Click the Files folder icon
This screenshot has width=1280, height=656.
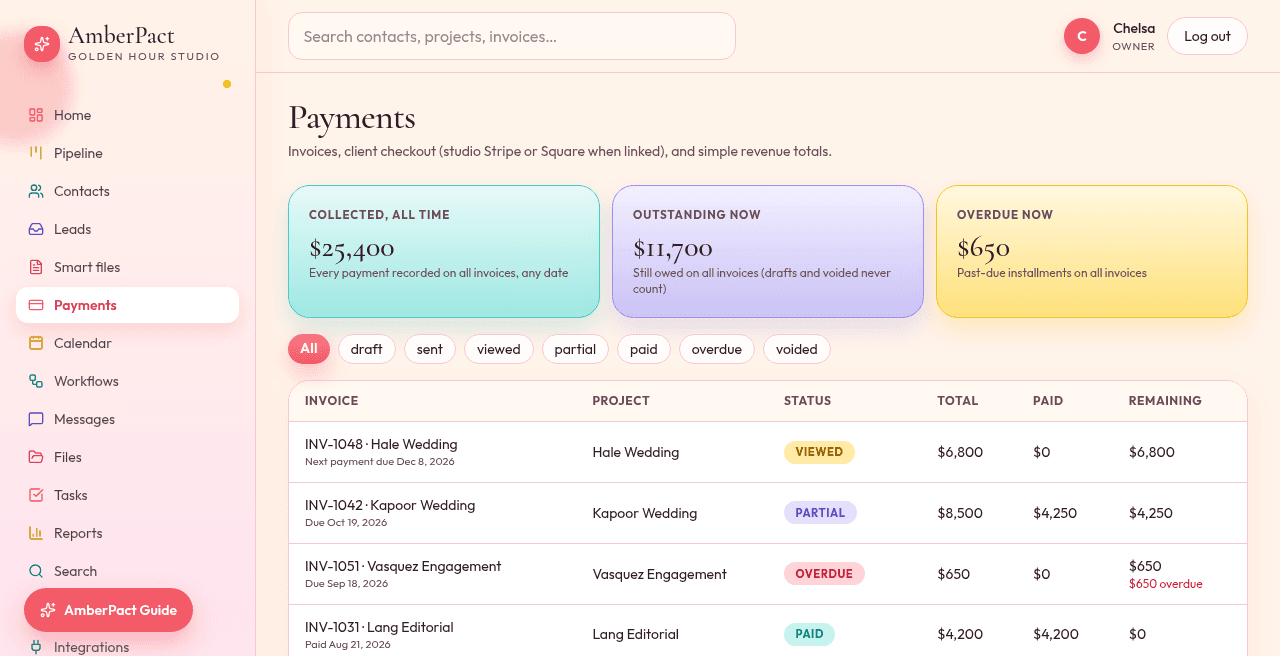pyautogui.click(x=36, y=457)
